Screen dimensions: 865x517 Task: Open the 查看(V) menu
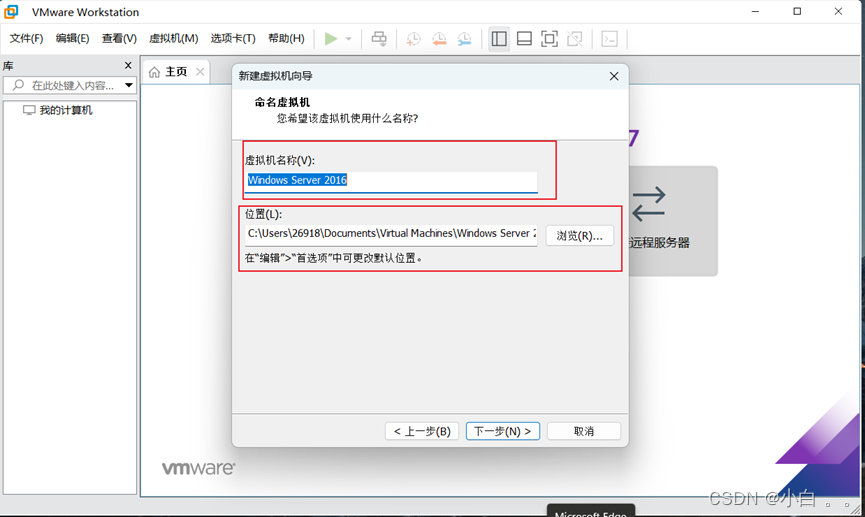point(119,38)
